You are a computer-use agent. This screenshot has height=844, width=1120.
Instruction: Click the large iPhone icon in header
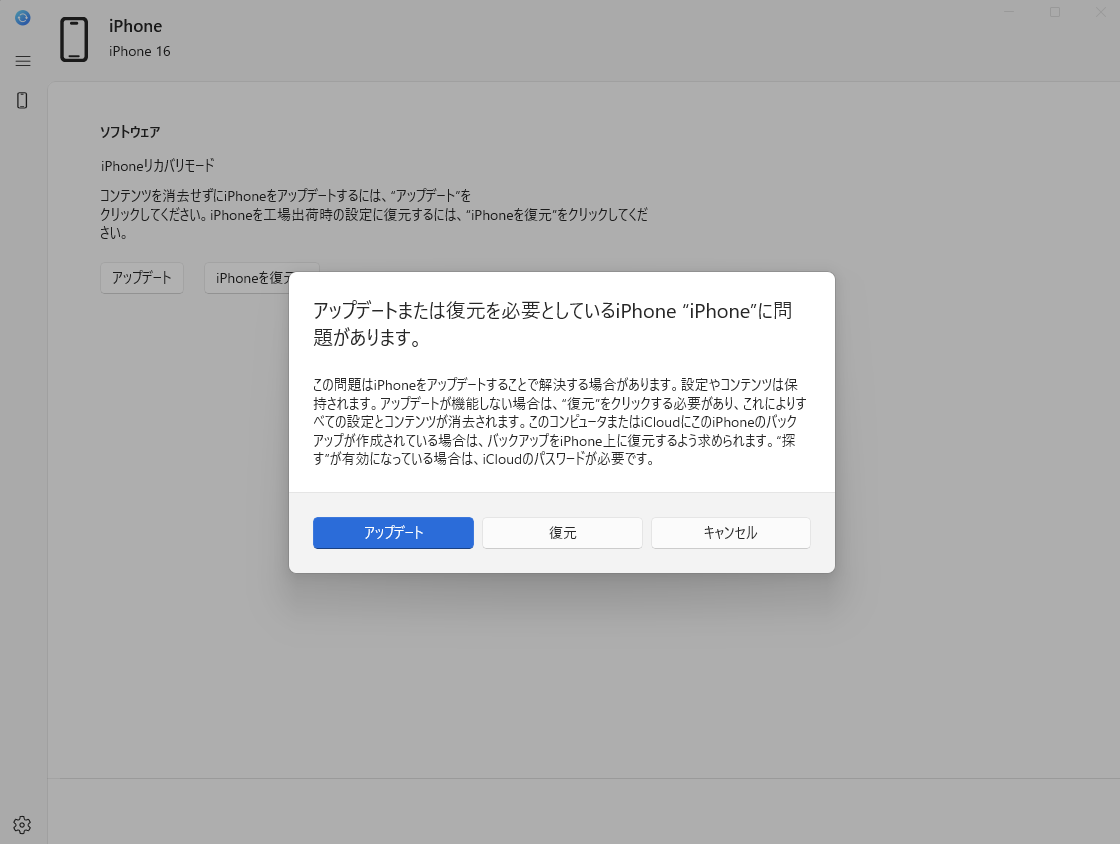[74, 39]
